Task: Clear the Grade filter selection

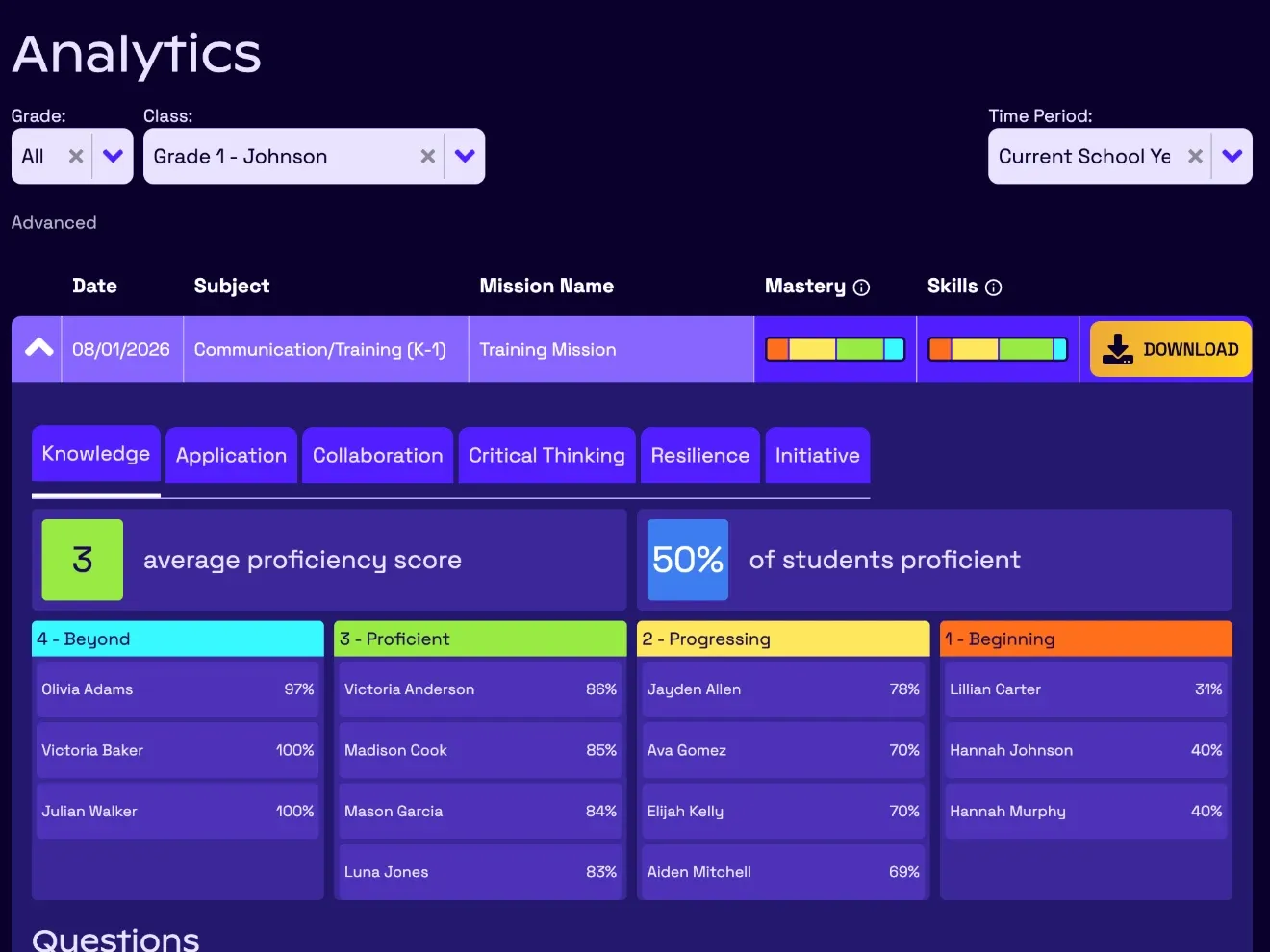Action: click(76, 156)
